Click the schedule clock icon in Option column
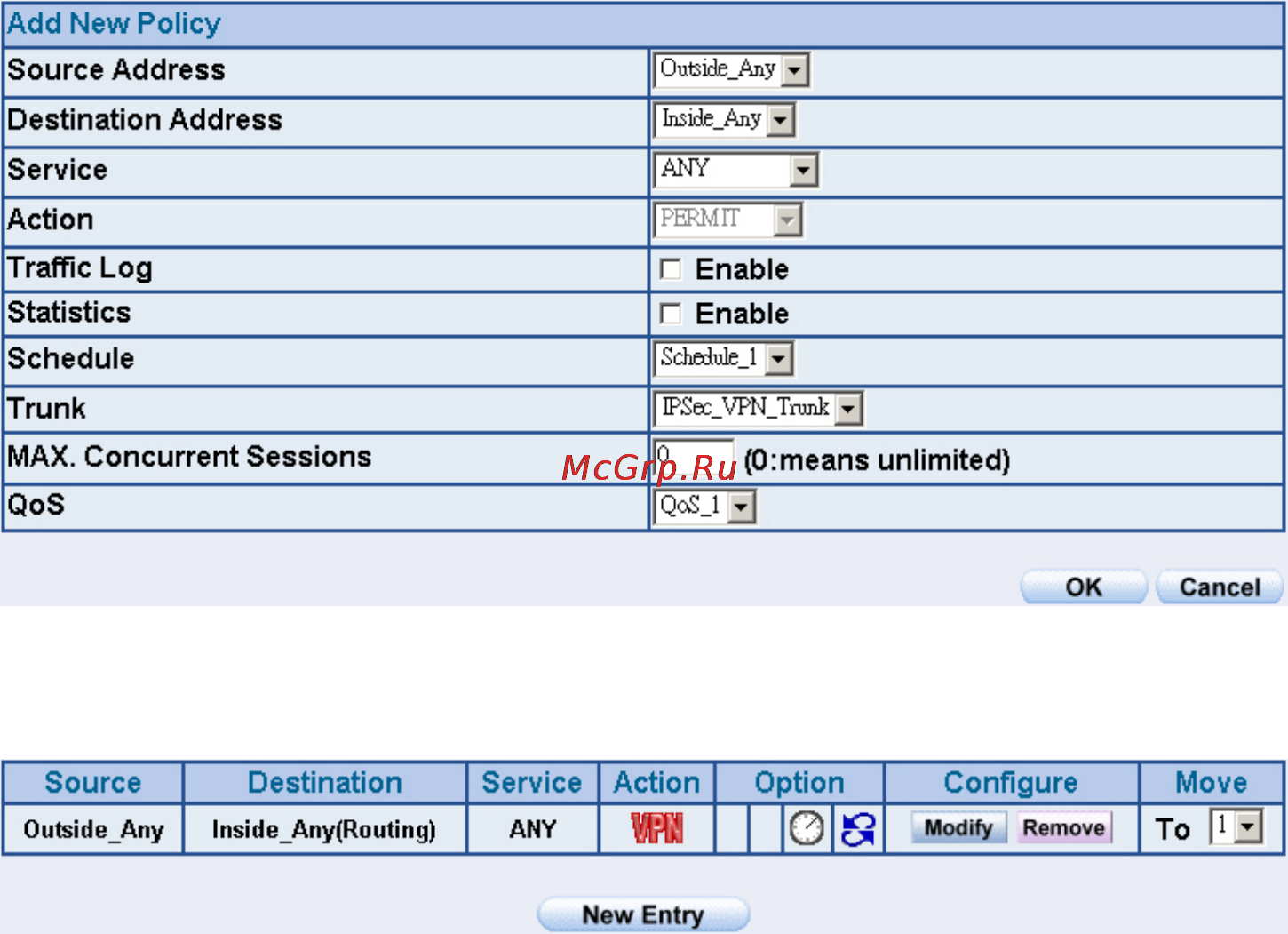The image size is (1288, 934). (x=807, y=828)
